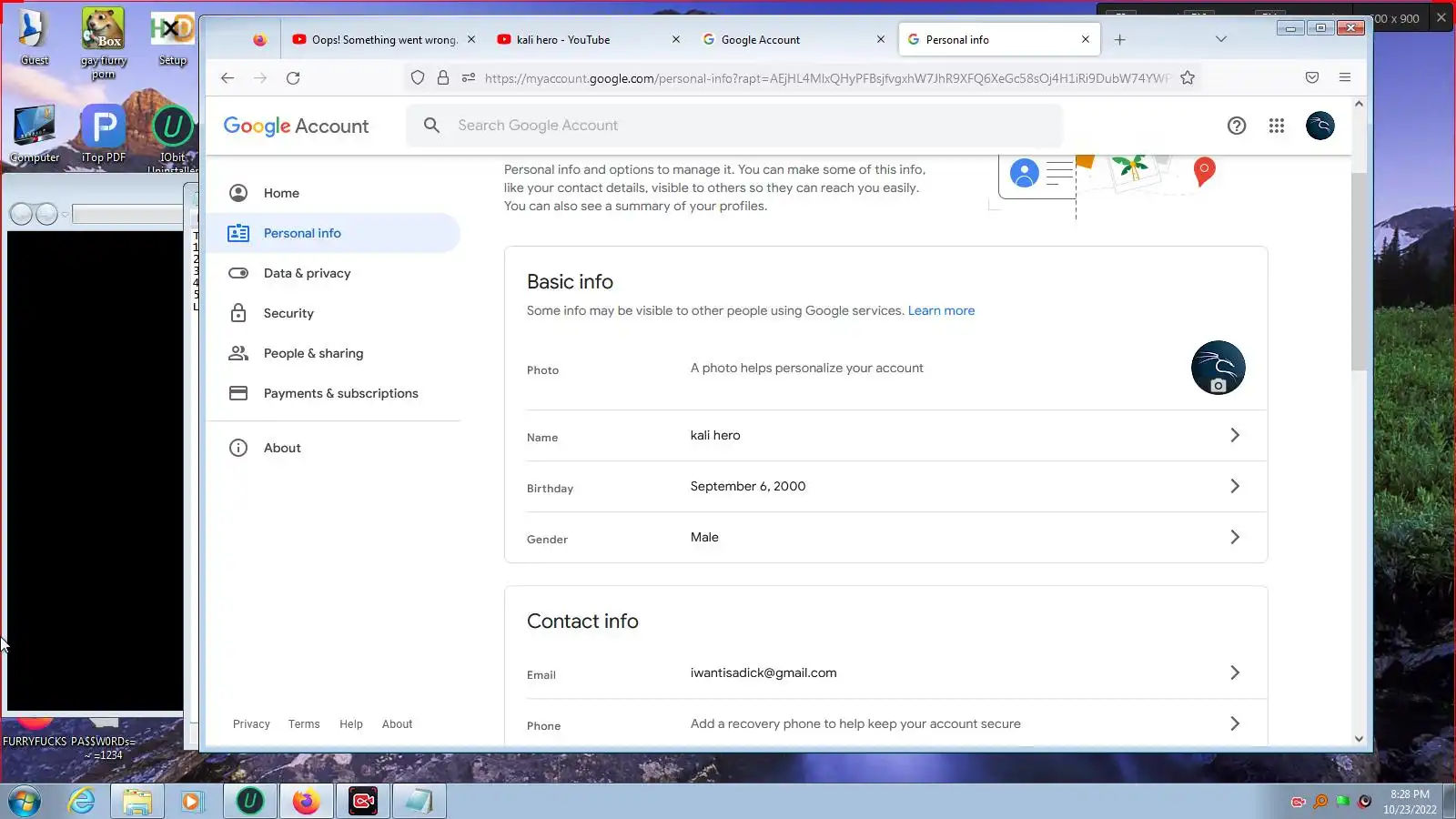Image resolution: width=1456 pixels, height=819 pixels.
Task: Focus the Search Google Account field
Action: 735,126
